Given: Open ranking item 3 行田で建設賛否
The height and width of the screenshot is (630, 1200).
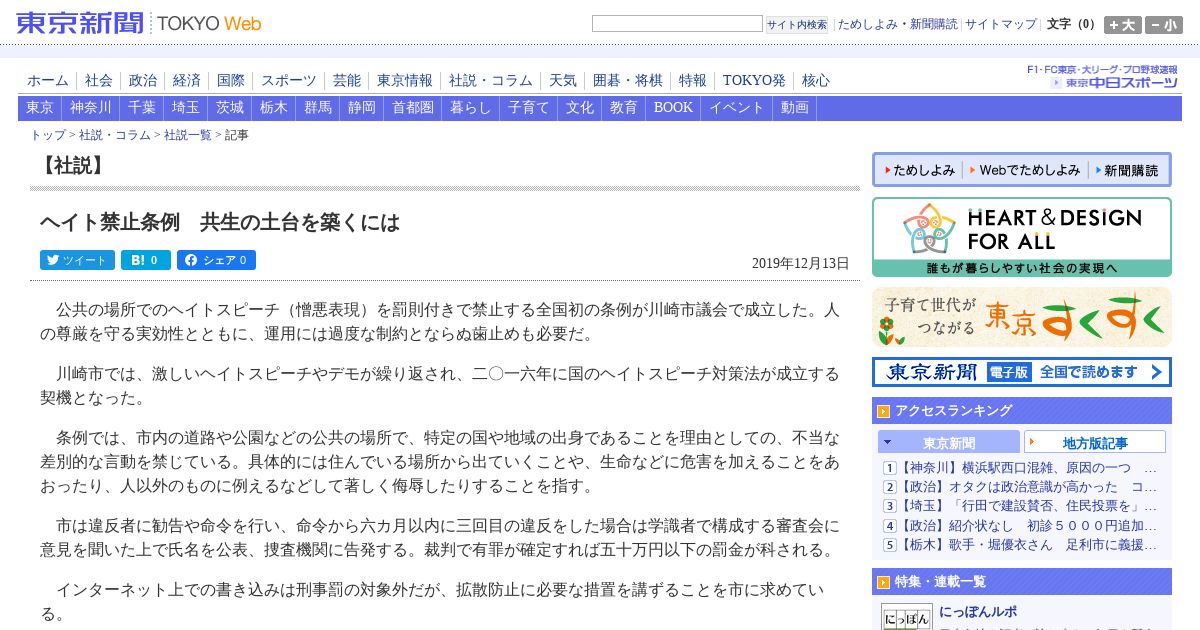Looking at the screenshot, I should tap(1028, 506).
